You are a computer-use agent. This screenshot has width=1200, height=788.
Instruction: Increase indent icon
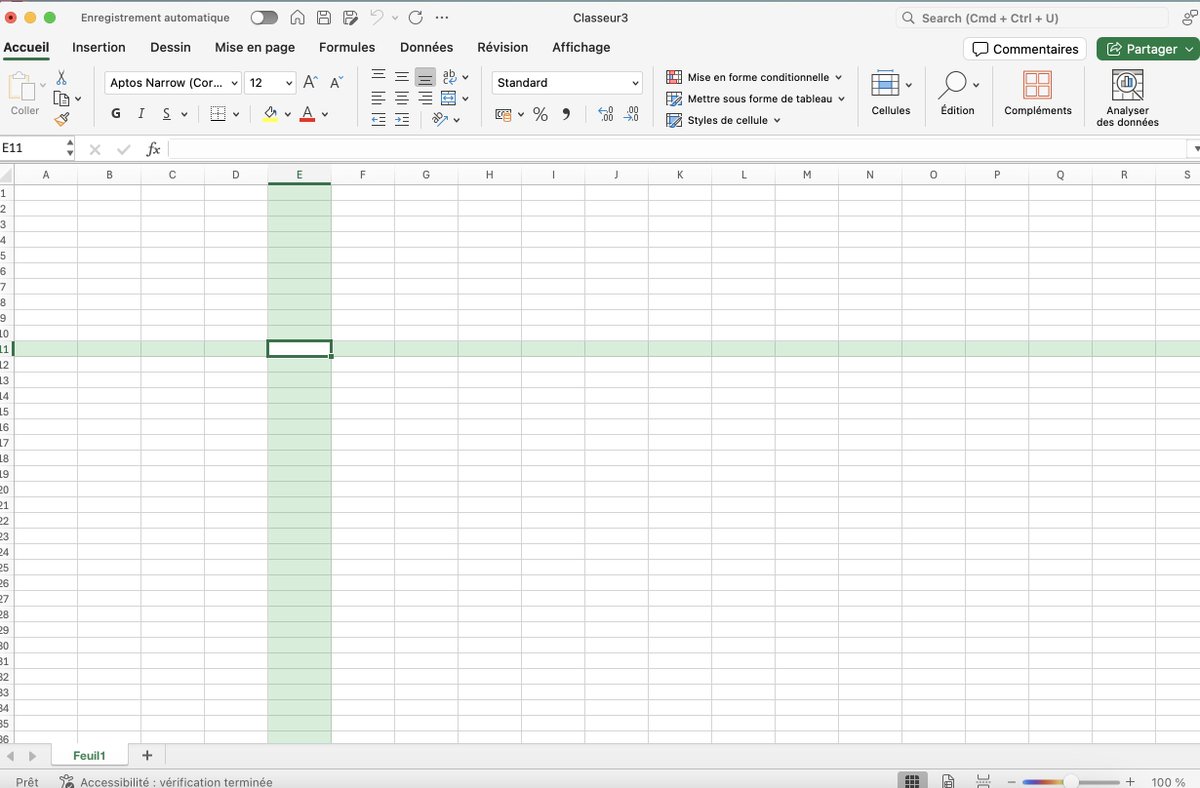[401, 119]
